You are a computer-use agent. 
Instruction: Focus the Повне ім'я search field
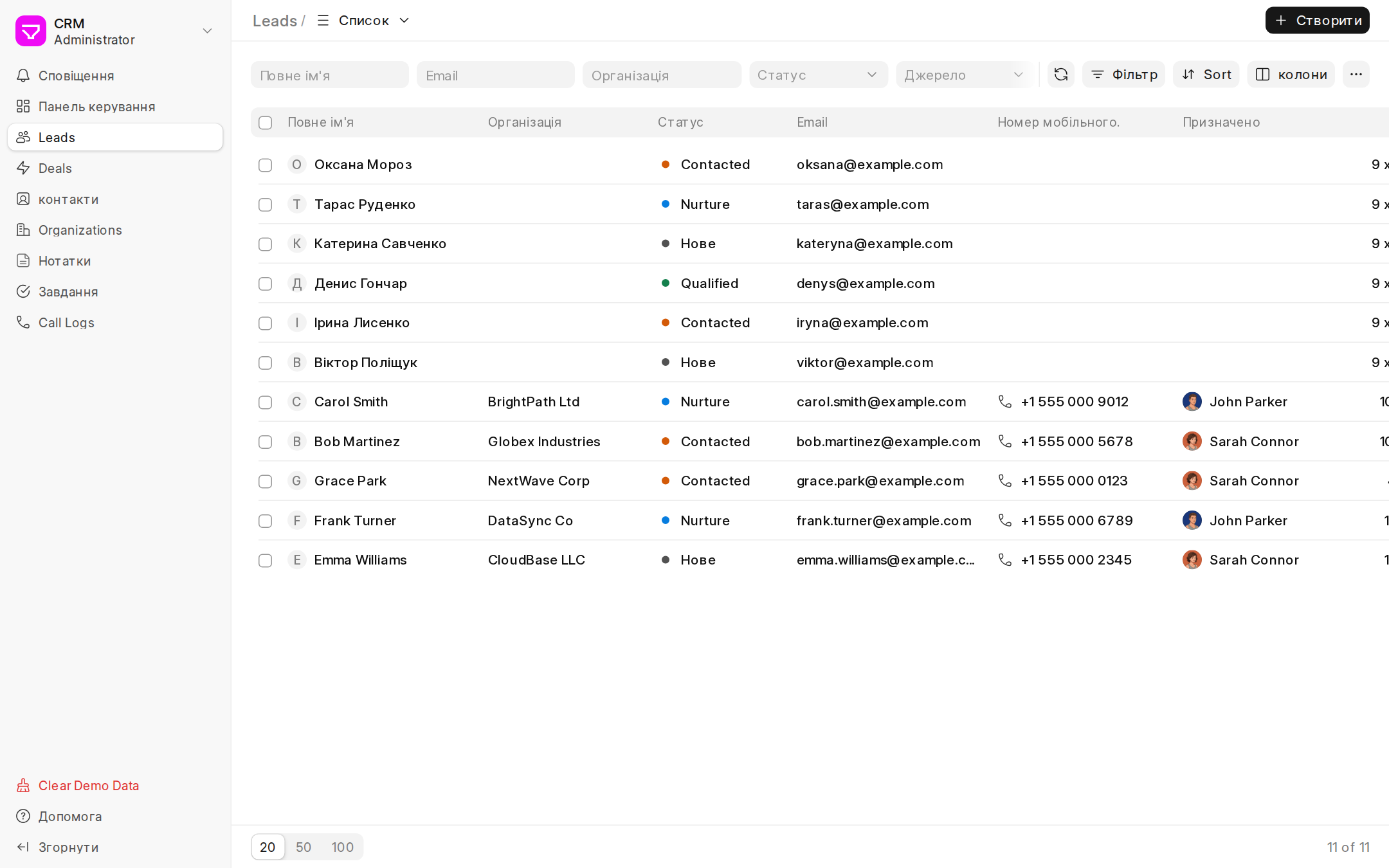(x=330, y=75)
